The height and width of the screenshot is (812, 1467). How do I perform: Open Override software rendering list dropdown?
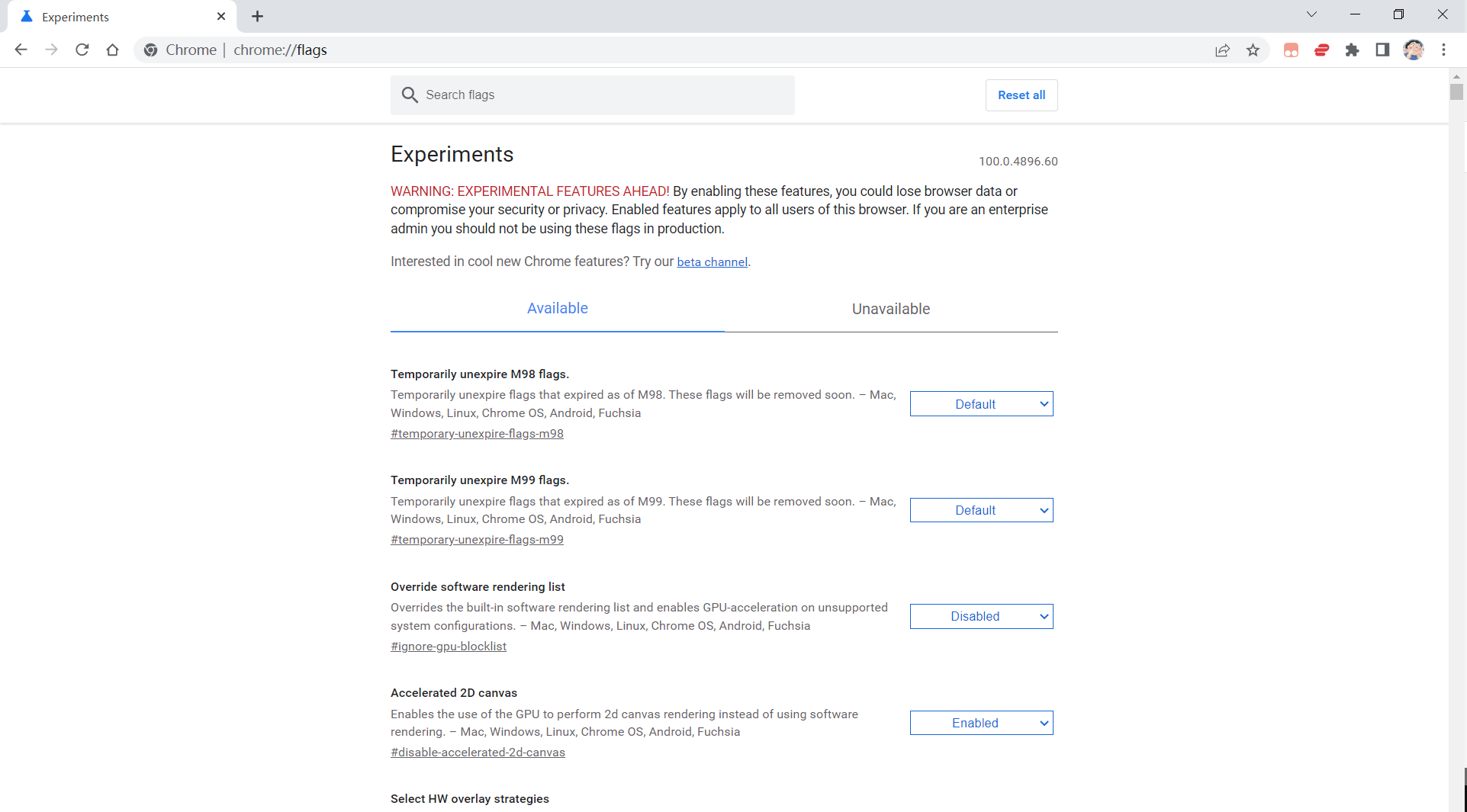981,616
